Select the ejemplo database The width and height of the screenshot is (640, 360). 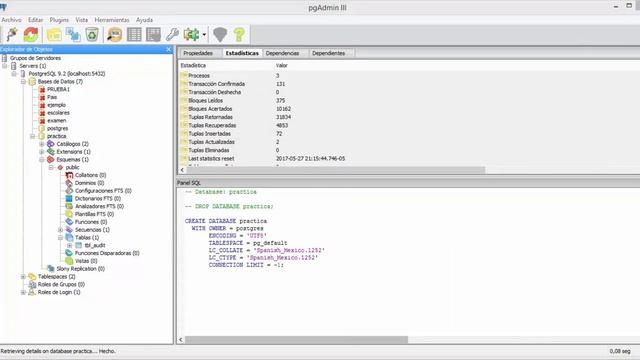56,105
